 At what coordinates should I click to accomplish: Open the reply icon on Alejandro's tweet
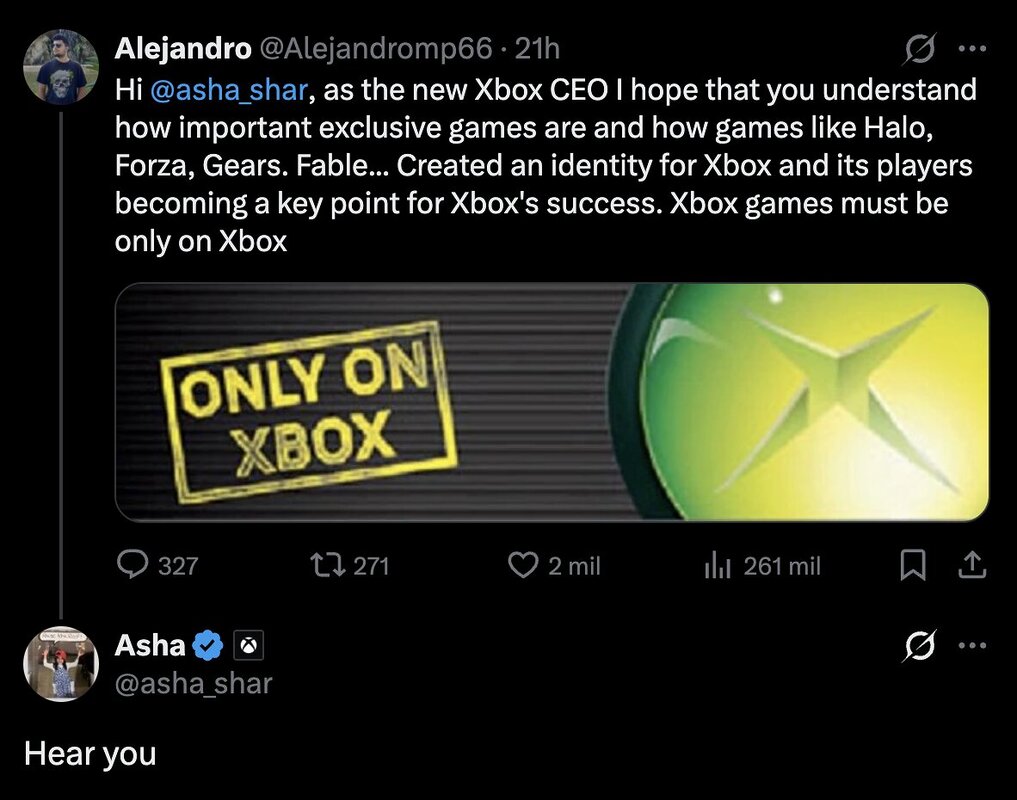133,566
